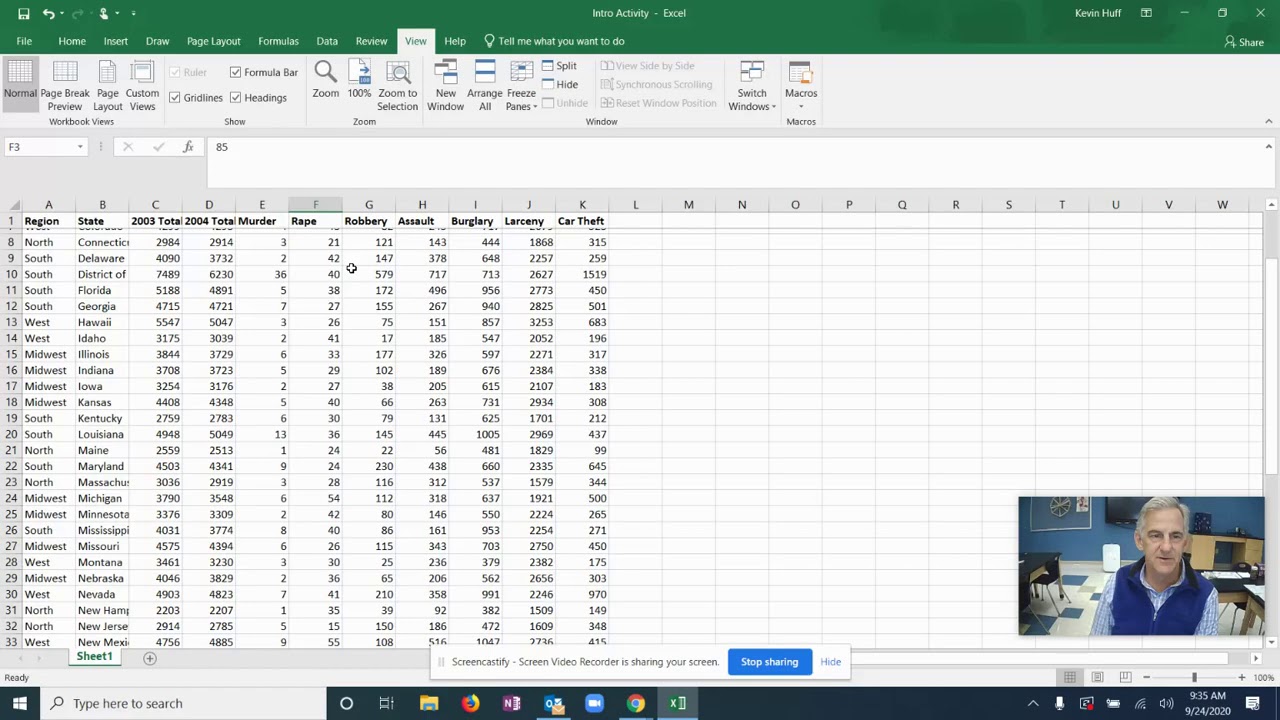Click Zoom to Selection
The image size is (1280, 720).
click(397, 86)
